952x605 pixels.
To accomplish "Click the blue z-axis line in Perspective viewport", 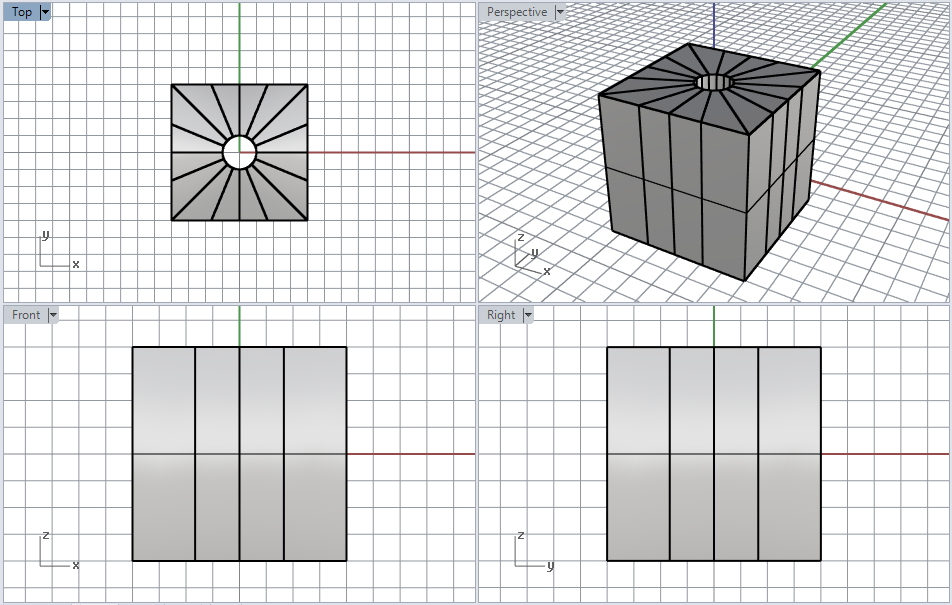I will 714,25.
